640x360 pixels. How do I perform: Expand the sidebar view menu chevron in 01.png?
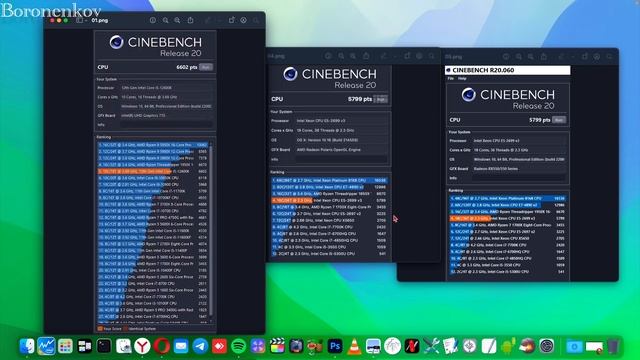[x=85, y=20]
